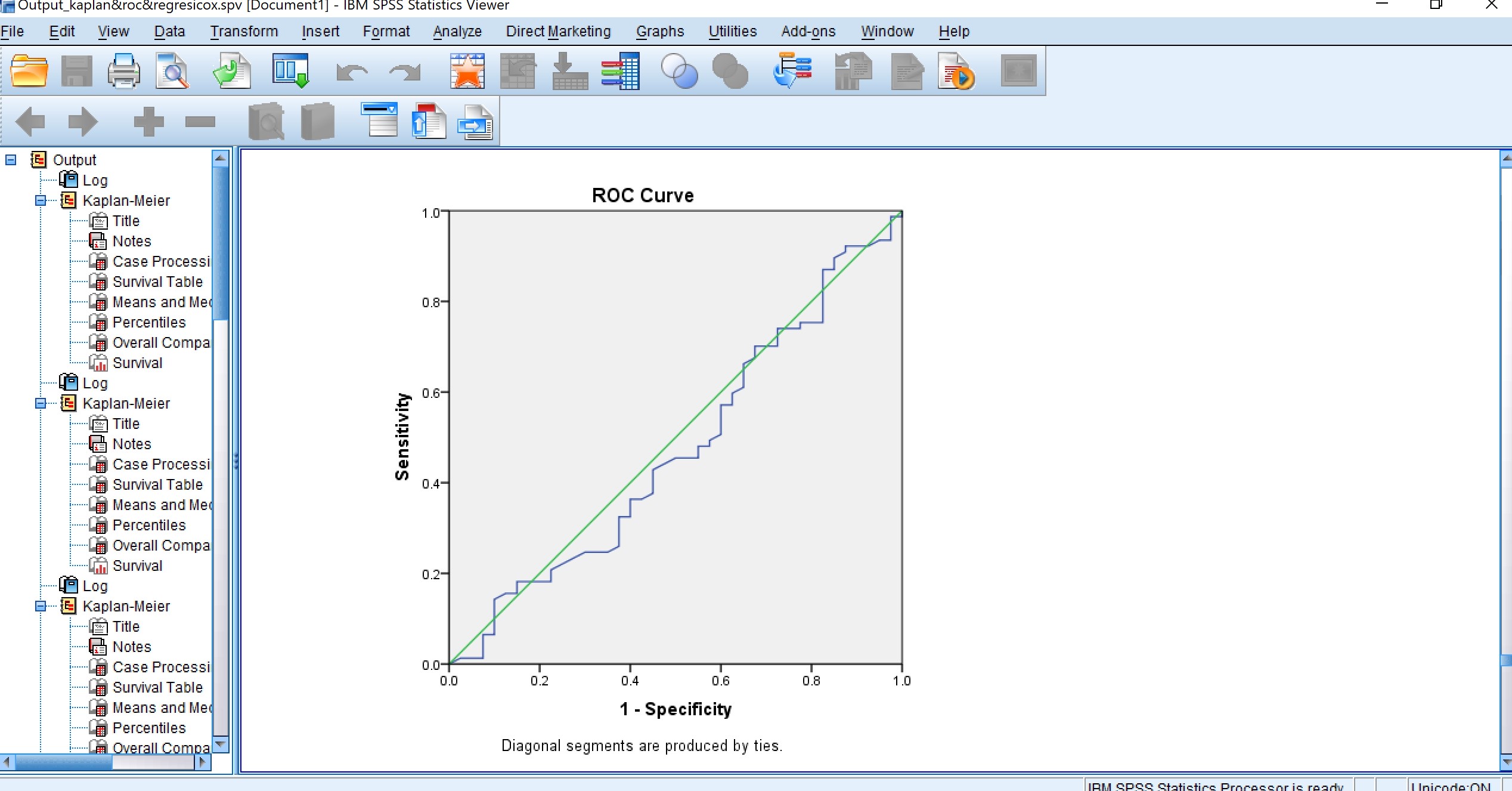Select the first Log outline item

click(x=95, y=180)
